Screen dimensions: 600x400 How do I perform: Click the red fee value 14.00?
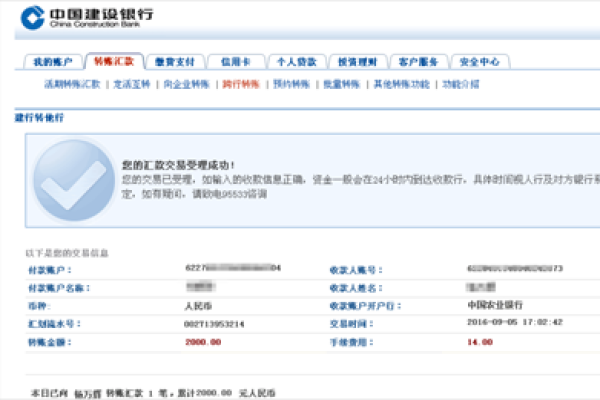tap(480, 342)
